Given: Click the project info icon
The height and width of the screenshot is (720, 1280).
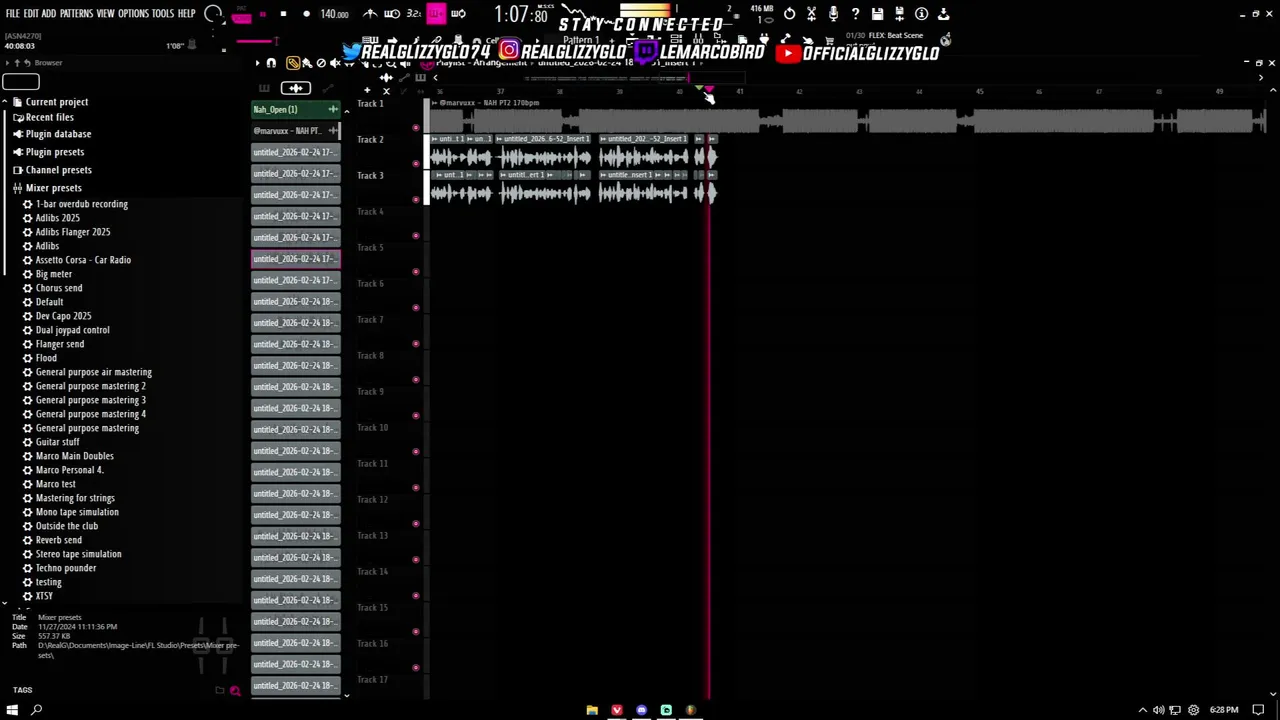Looking at the screenshot, I should (x=921, y=14).
